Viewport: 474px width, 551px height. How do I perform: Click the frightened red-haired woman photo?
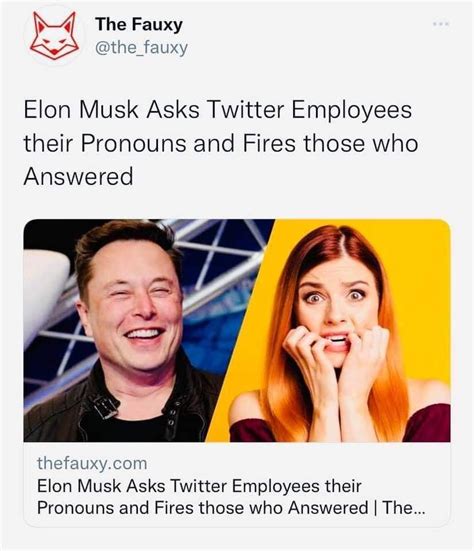(339, 334)
